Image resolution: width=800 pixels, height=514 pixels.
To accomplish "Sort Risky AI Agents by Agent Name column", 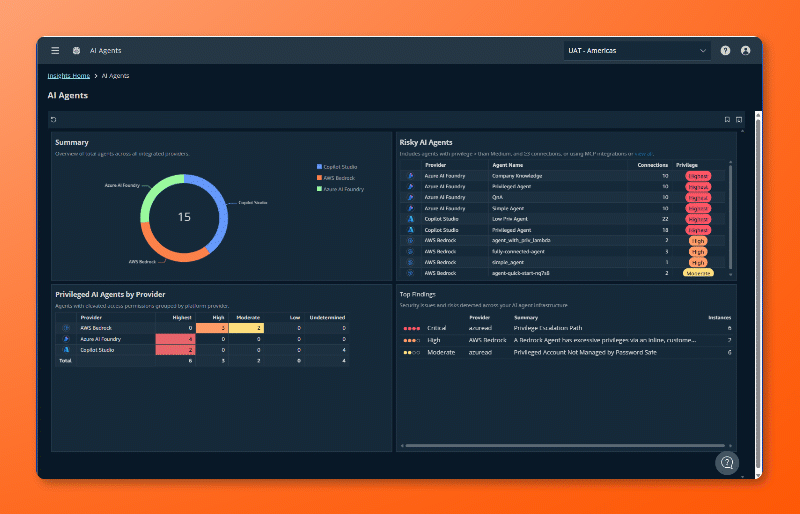I will [x=507, y=165].
